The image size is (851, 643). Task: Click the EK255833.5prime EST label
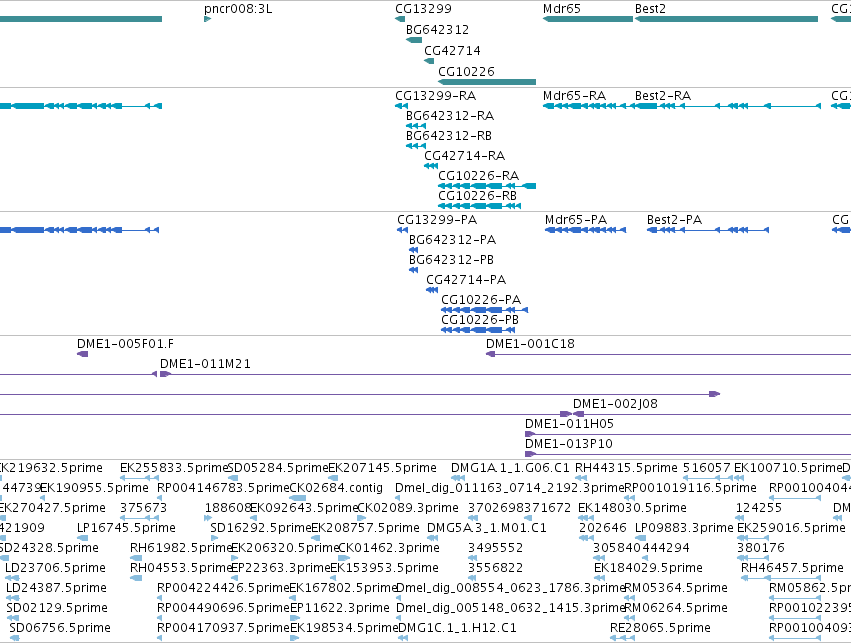(174, 468)
